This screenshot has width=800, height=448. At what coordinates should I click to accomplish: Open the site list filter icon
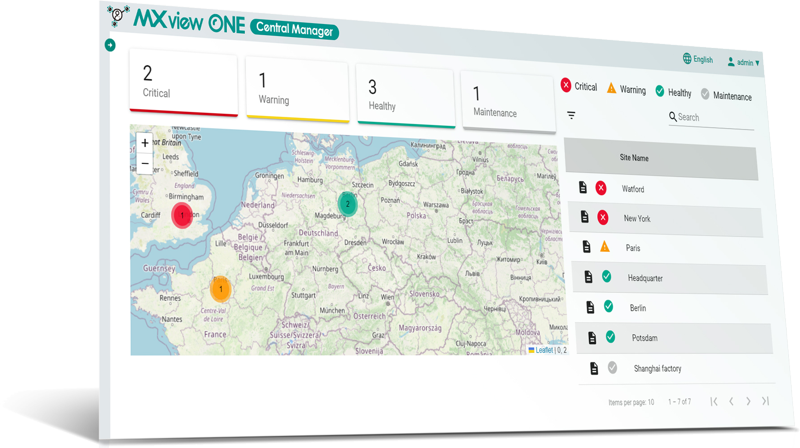(x=571, y=115)
